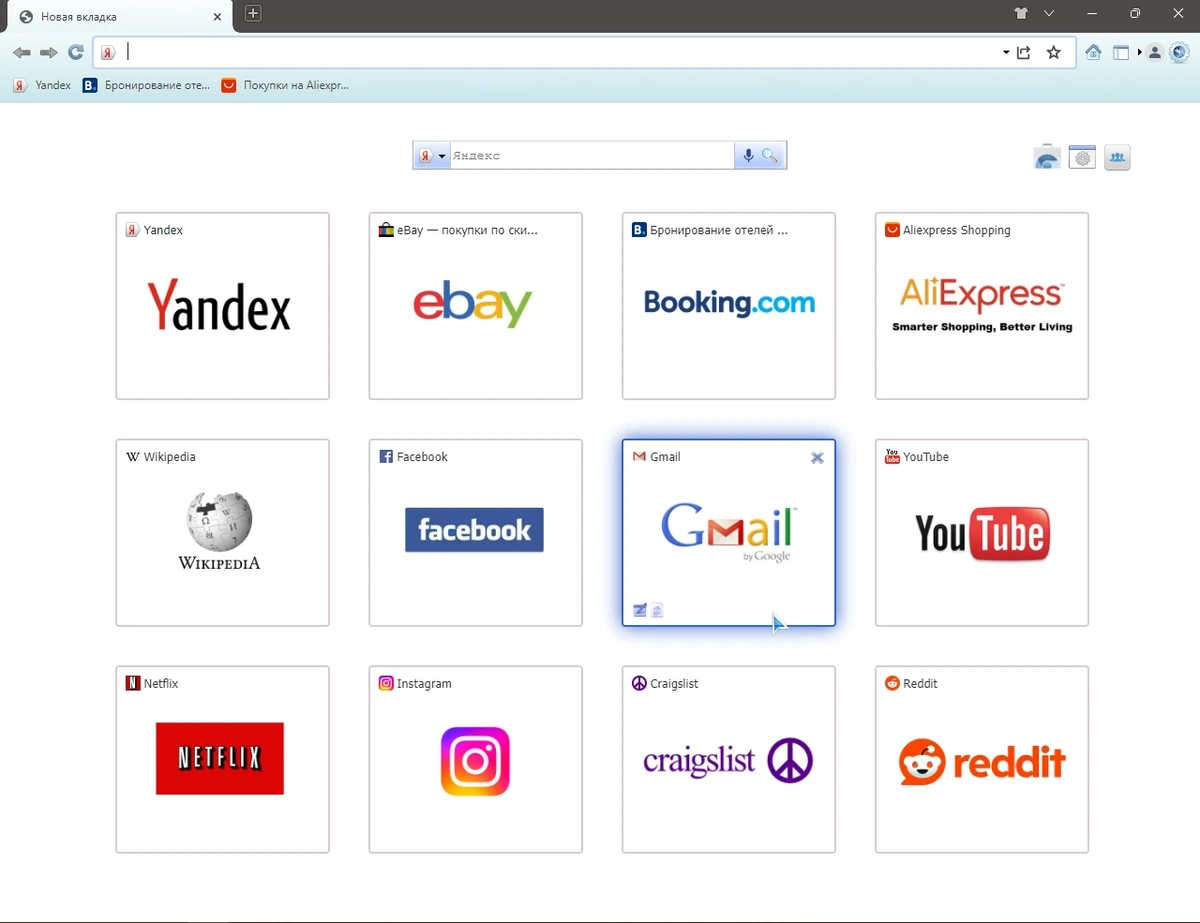Open the Facebook speed dial tile

475,532
